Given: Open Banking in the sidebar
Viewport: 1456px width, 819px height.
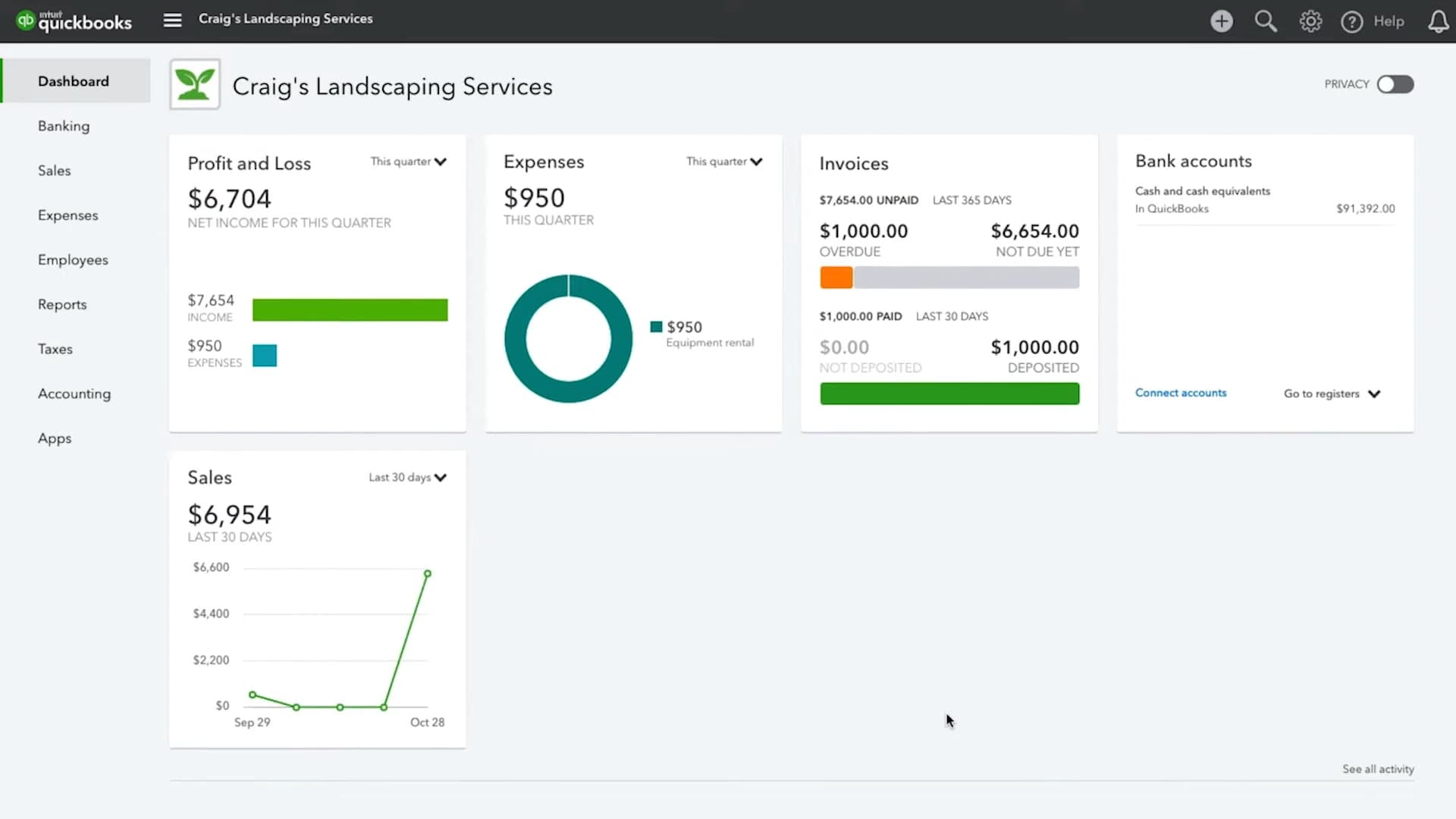Looking at the screenshot, I should (x=64, y=126).
